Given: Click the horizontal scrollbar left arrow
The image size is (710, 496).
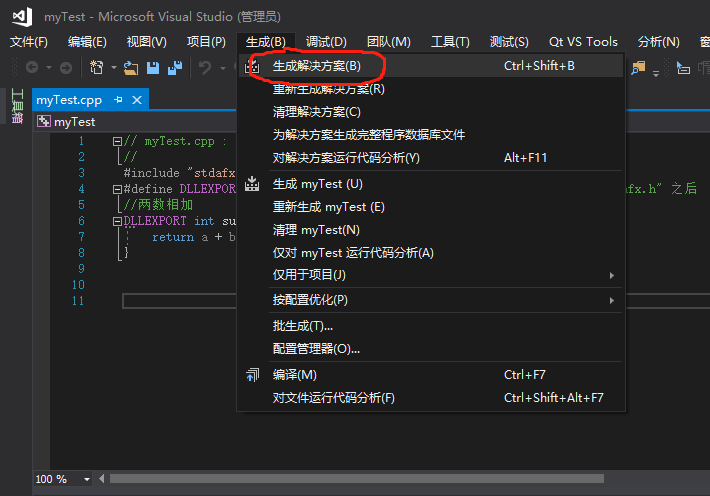Looking at the screenshot, I should (102, 479).
